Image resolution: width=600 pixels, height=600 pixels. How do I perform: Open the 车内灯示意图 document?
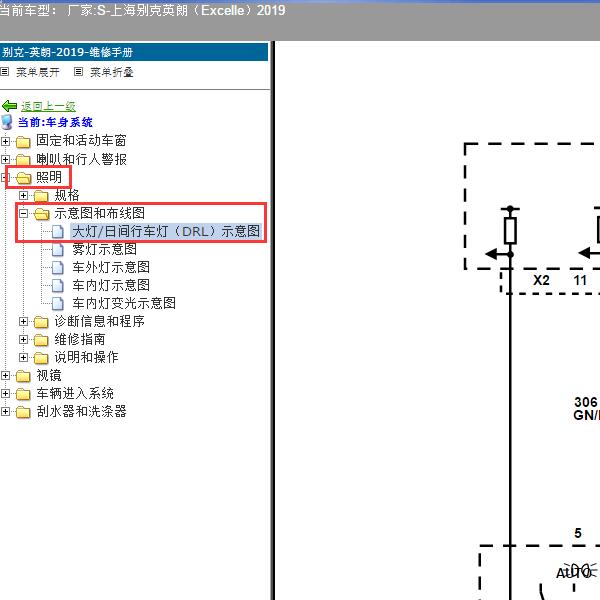coord(111,285)
